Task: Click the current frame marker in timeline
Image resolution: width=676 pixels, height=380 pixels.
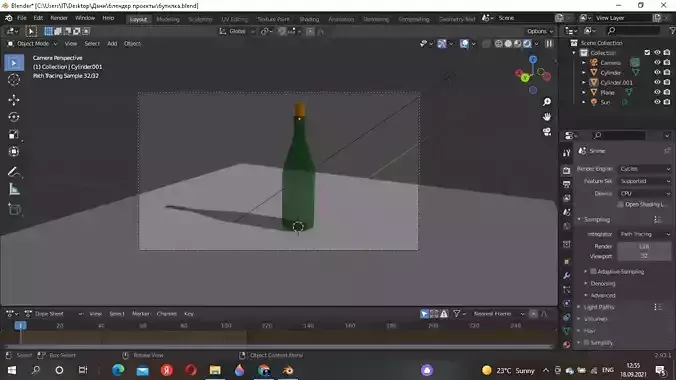Action: click(x=20, y=325)
